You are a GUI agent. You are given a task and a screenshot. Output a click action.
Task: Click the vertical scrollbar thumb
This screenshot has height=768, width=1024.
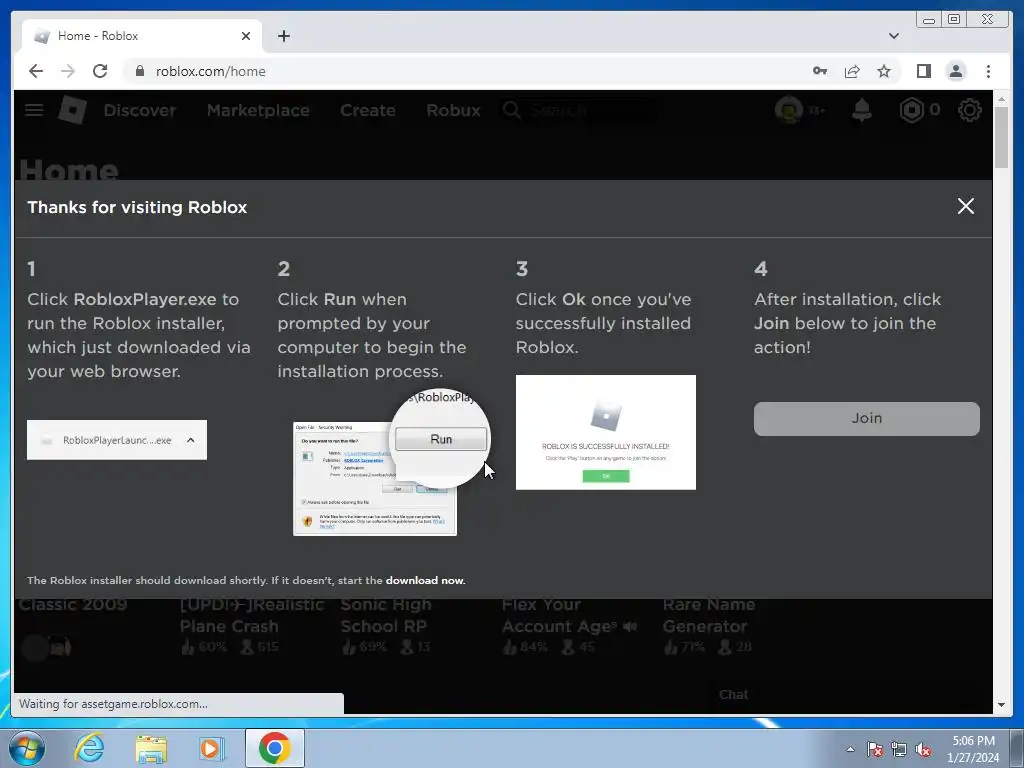[1001, 137]
